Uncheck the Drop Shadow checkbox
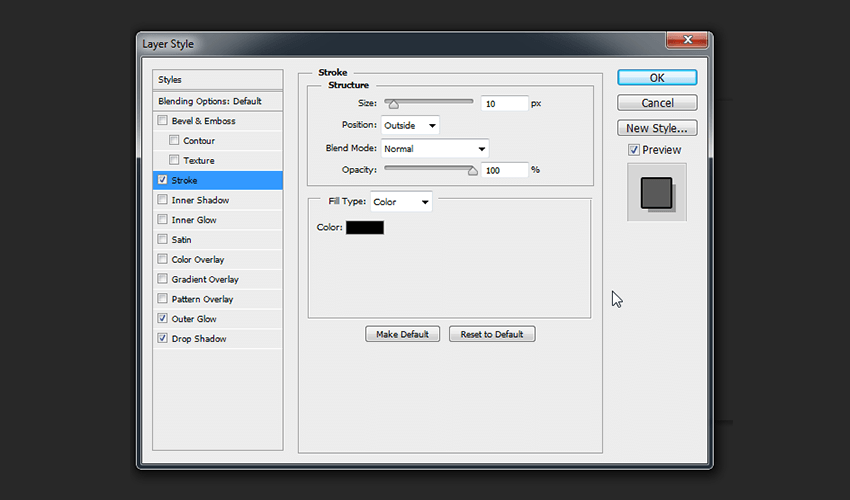 point(162,338)
